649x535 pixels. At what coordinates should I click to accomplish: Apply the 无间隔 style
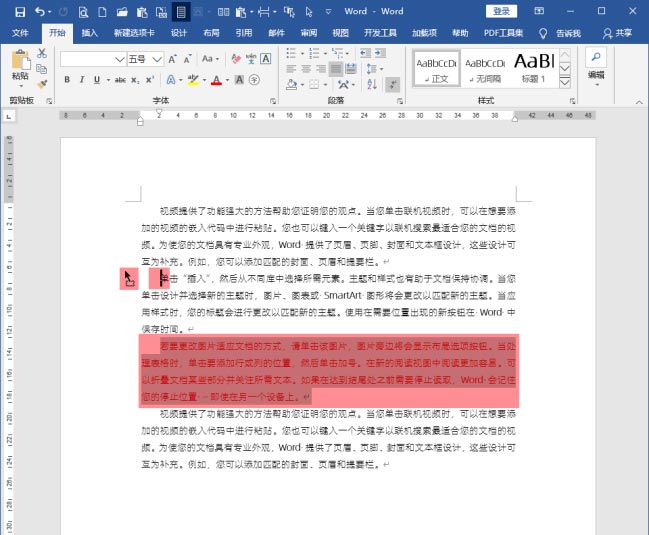(485, 69)
